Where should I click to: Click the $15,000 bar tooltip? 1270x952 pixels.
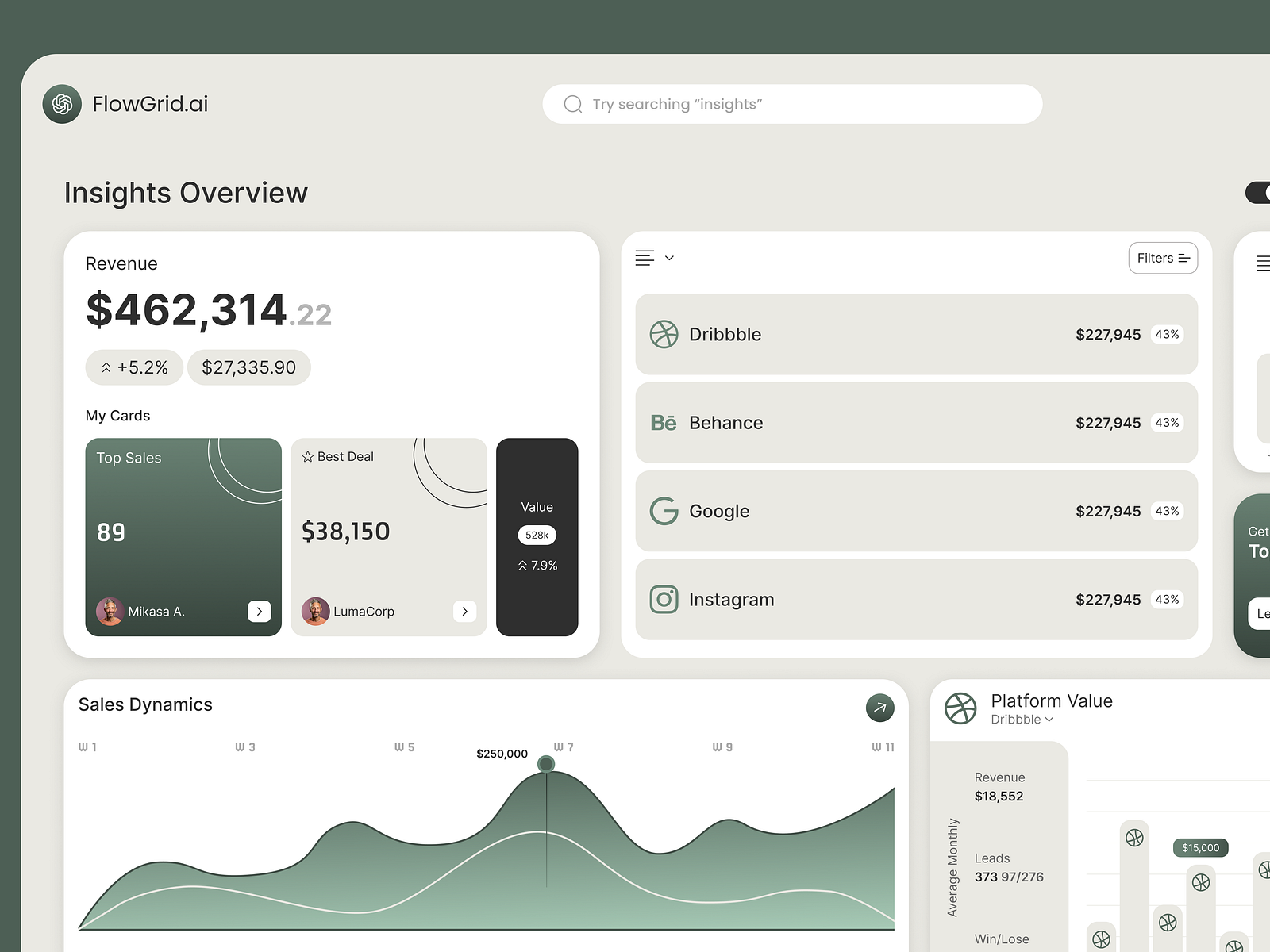click(1201, 848)
